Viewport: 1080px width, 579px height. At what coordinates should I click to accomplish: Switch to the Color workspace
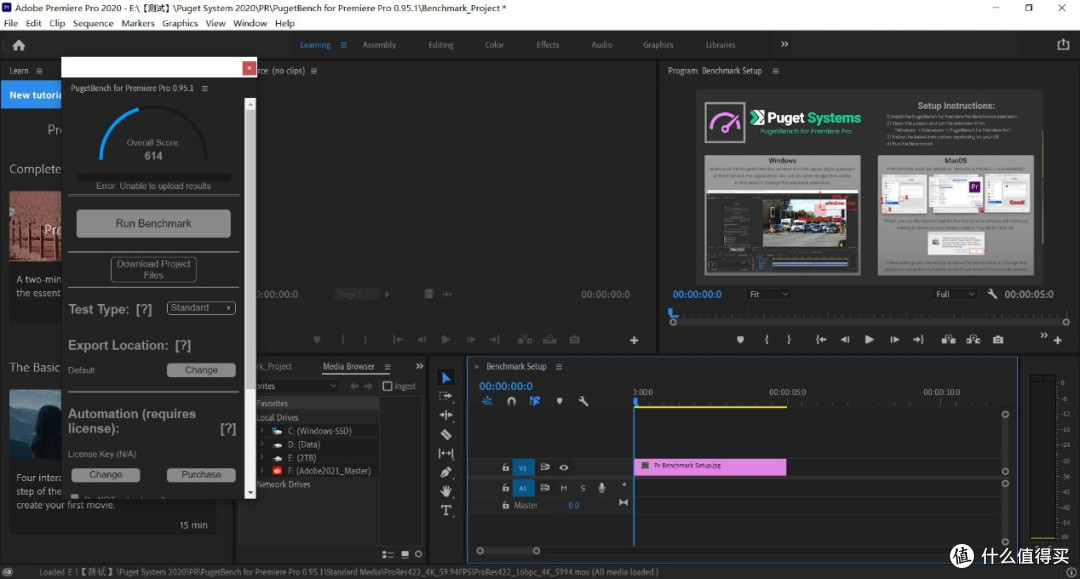point(494,45)
